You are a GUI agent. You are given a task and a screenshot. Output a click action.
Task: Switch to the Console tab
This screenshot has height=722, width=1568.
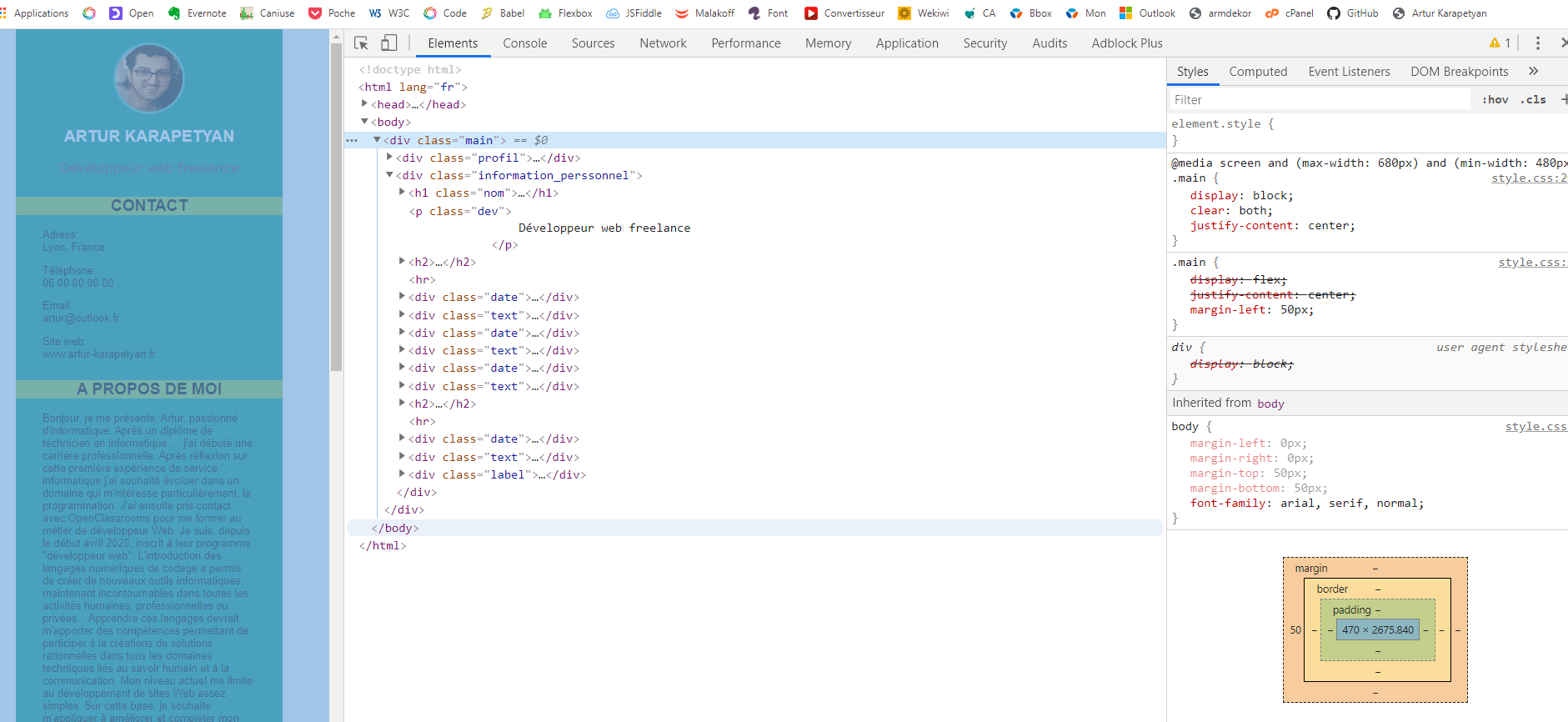525,43
